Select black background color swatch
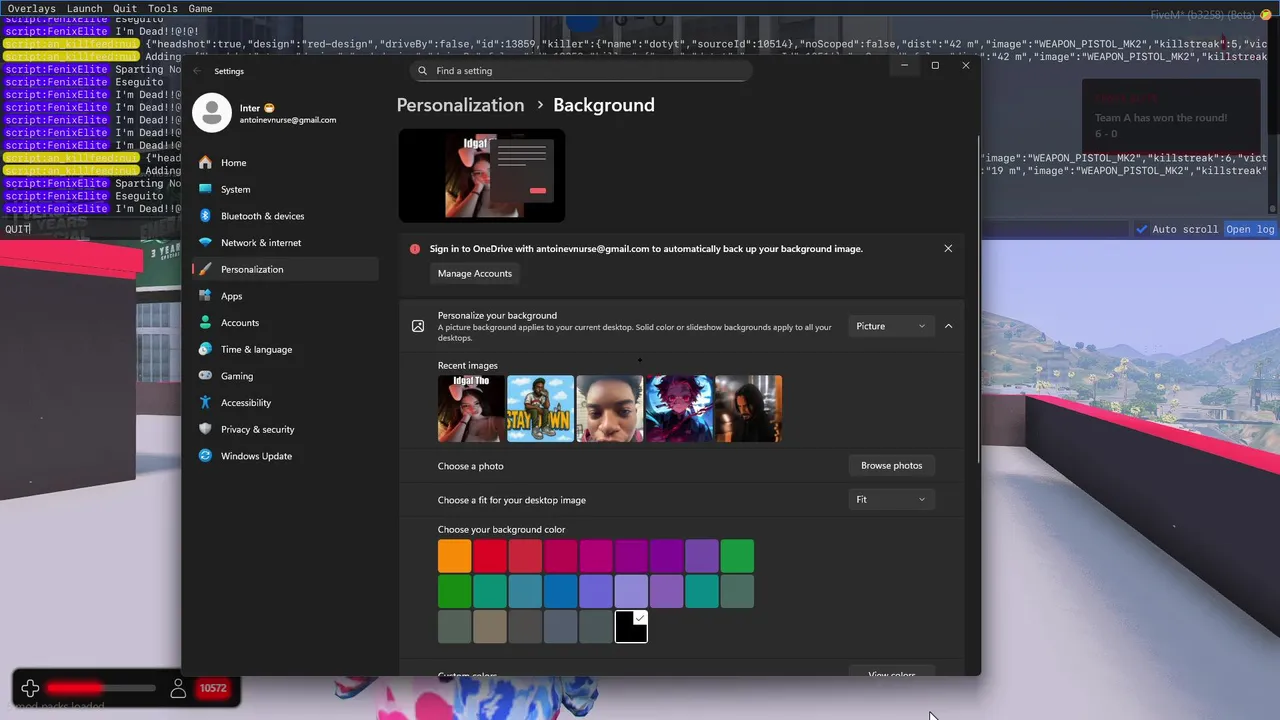Image resolution: width=1280 pixels, height=720 pixels. 631,627
